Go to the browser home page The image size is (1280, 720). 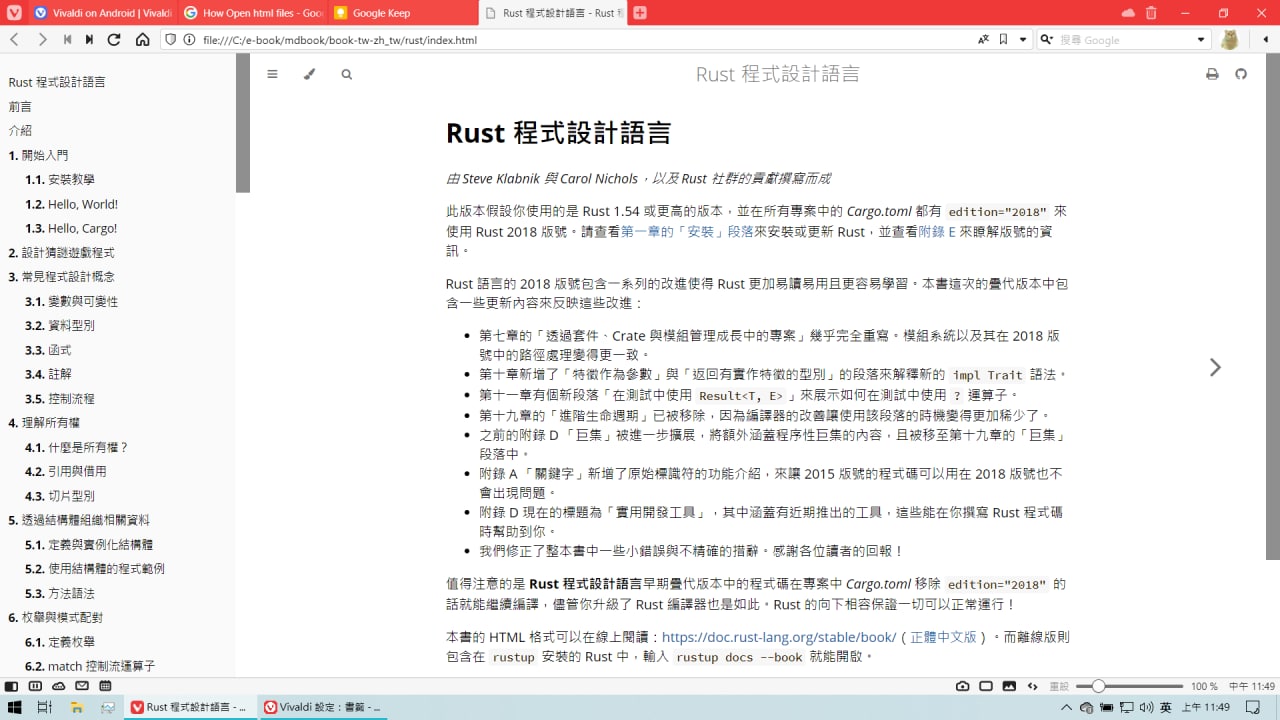pyautogui.click(x=142, y=40)
